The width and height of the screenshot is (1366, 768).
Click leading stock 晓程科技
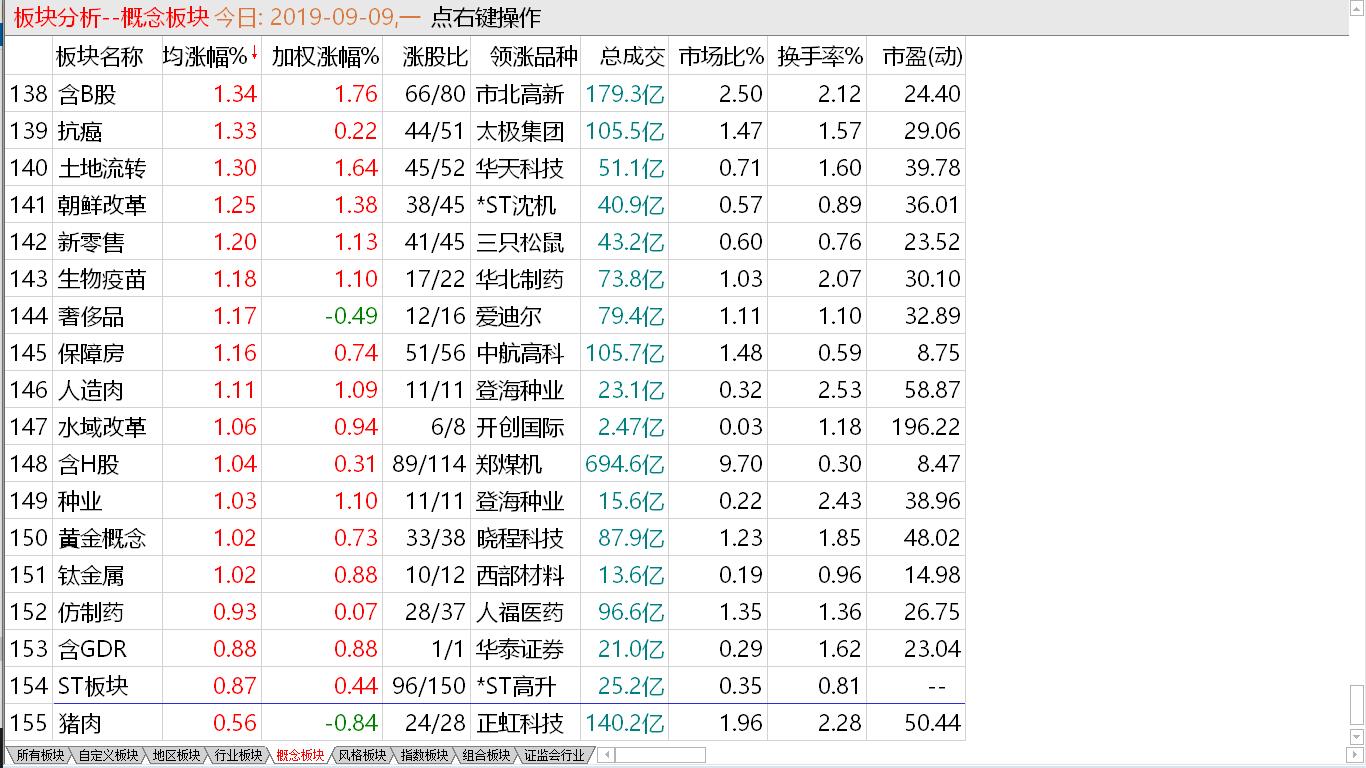tap(520, 539)
